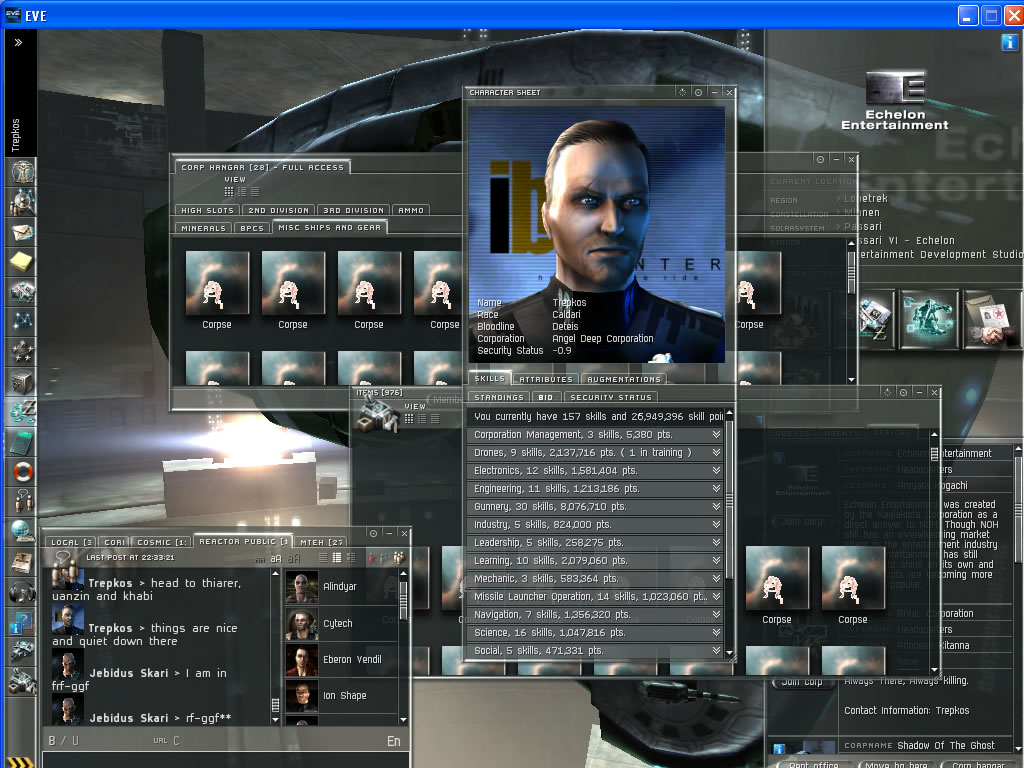The image size is (1024, 768).
Task: Expand the Navigation skill group
Action: tap(716, 615)
